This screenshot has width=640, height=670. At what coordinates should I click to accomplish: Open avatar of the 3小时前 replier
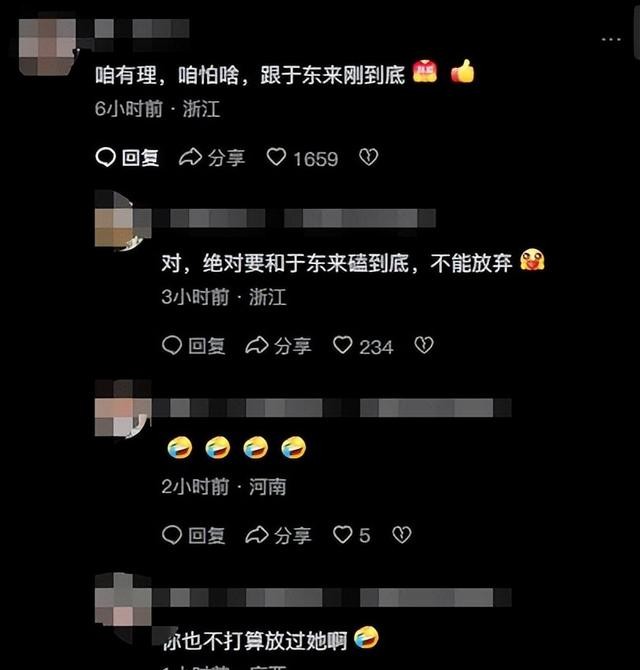tap(122, 220)
